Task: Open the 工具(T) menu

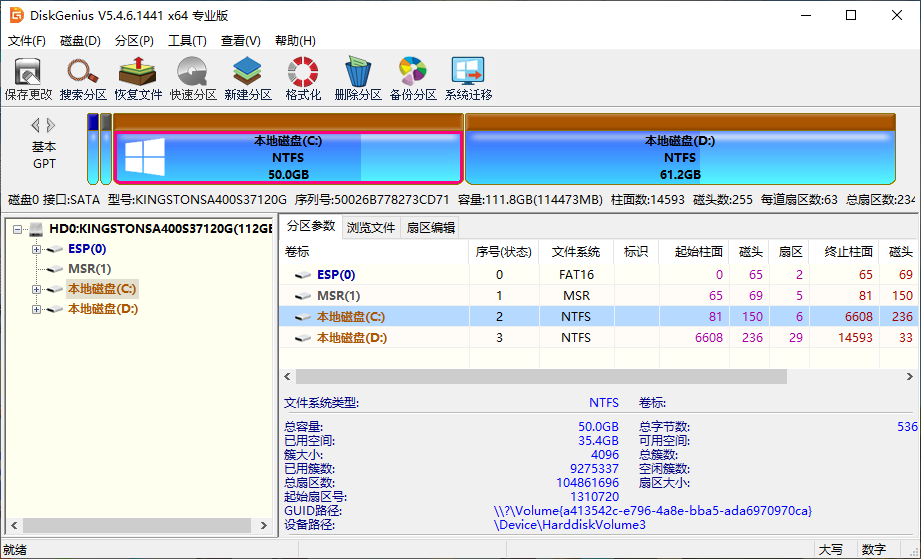Action: pos(187,41)
